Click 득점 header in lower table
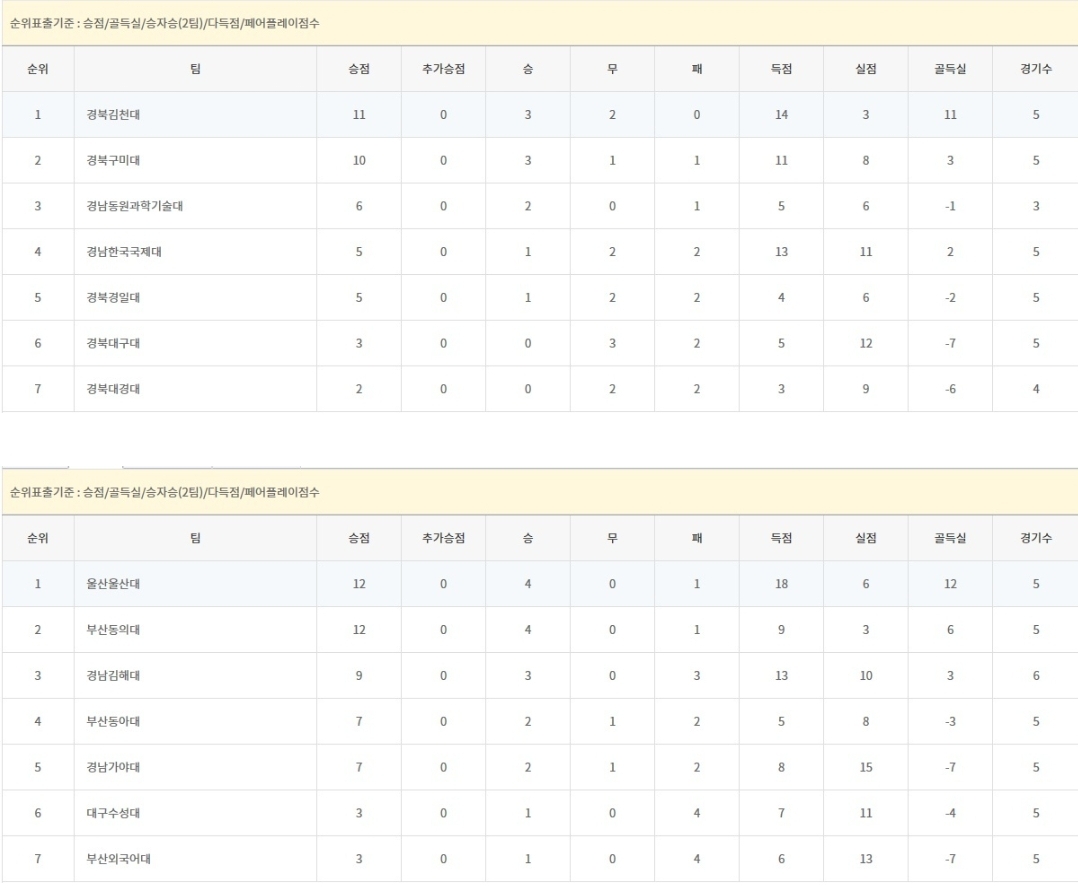The height and width of the screenshot is (890, 1078). [x=781, y=538]
